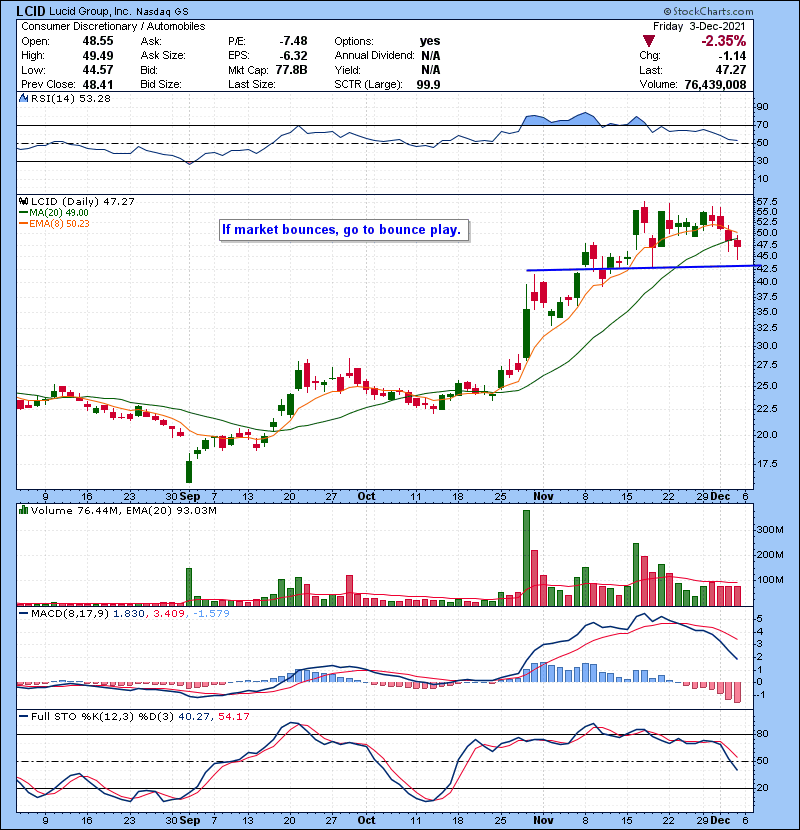This screenshot has height=830, width=800.
Task: Click the Low value 44.57
Action: pyautogui.click(x=98, y=69)
